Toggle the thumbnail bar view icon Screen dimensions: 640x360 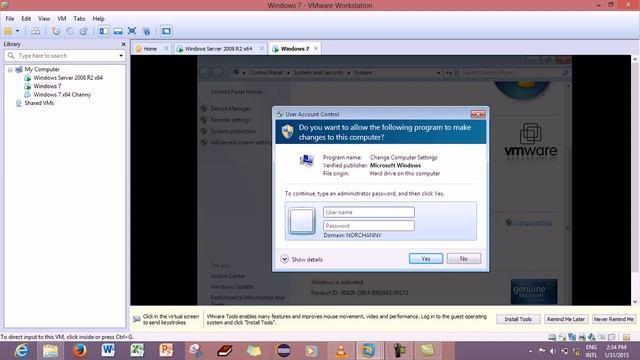tap(118, 31)
